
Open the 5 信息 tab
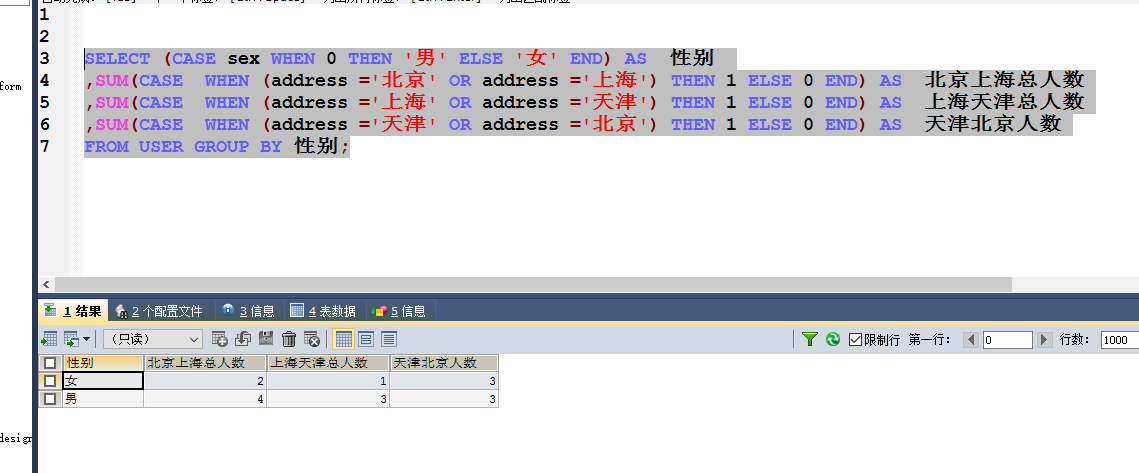pyautogui.click(x=400, y=311)
